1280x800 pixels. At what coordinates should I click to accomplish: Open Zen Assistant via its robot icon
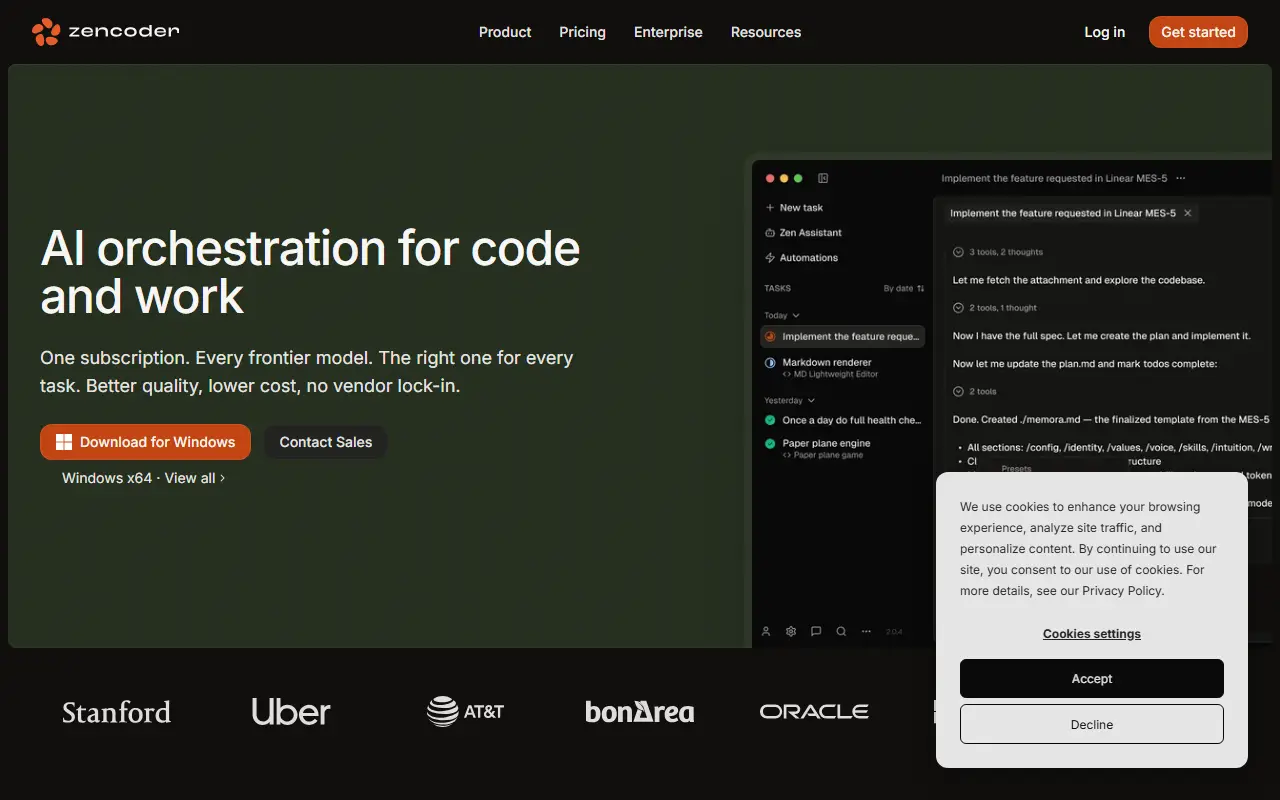[770, 233]
